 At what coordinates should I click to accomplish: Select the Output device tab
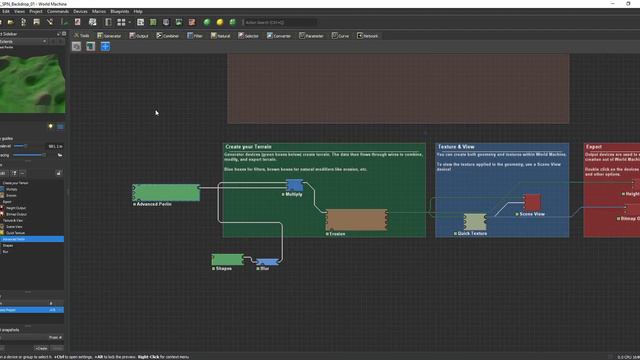click(x=139, y=36)
